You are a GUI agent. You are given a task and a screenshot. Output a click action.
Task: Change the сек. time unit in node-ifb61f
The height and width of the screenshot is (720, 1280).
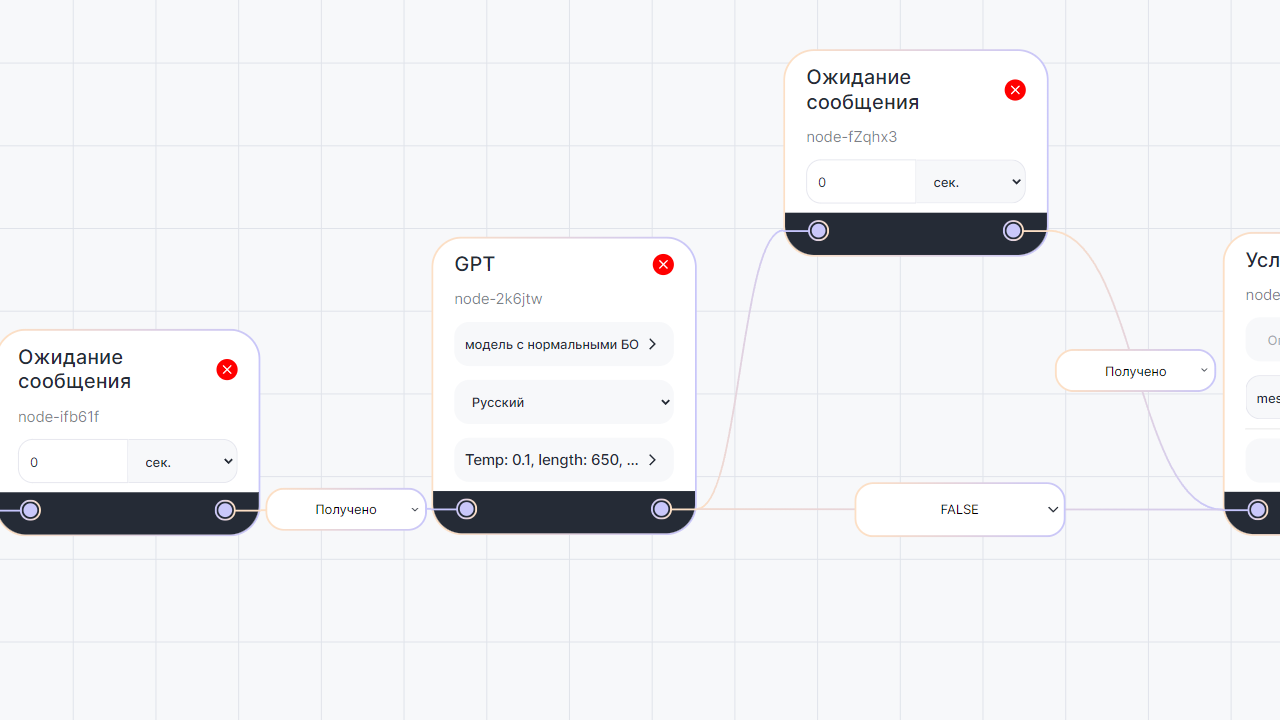point(183,461)
